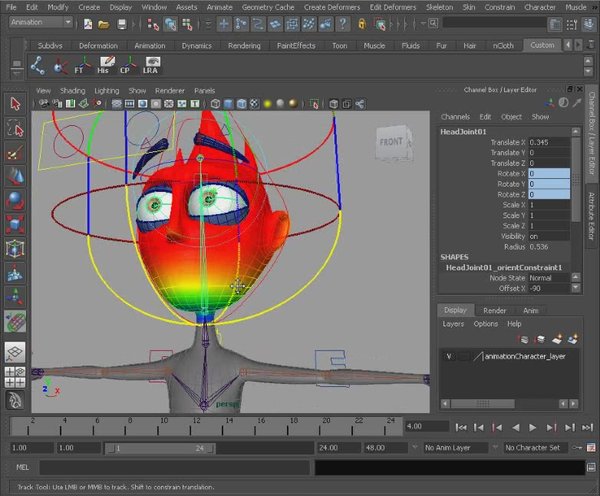
Task: Select the Display radio tab in Layer Editor
Action: pos(456,310)
